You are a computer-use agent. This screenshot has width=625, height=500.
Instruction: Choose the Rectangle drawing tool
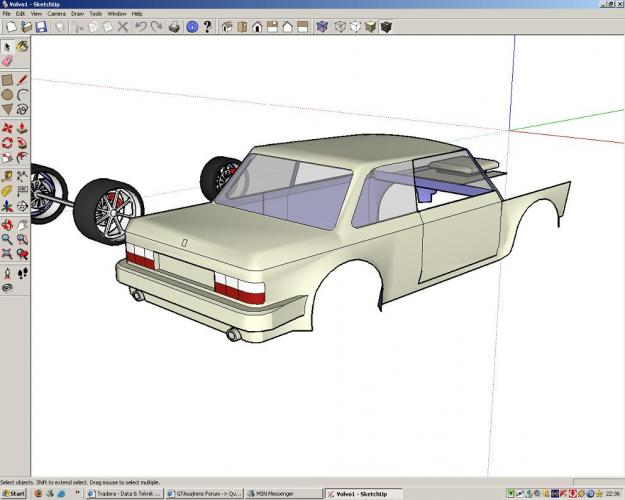pos(7,79)
